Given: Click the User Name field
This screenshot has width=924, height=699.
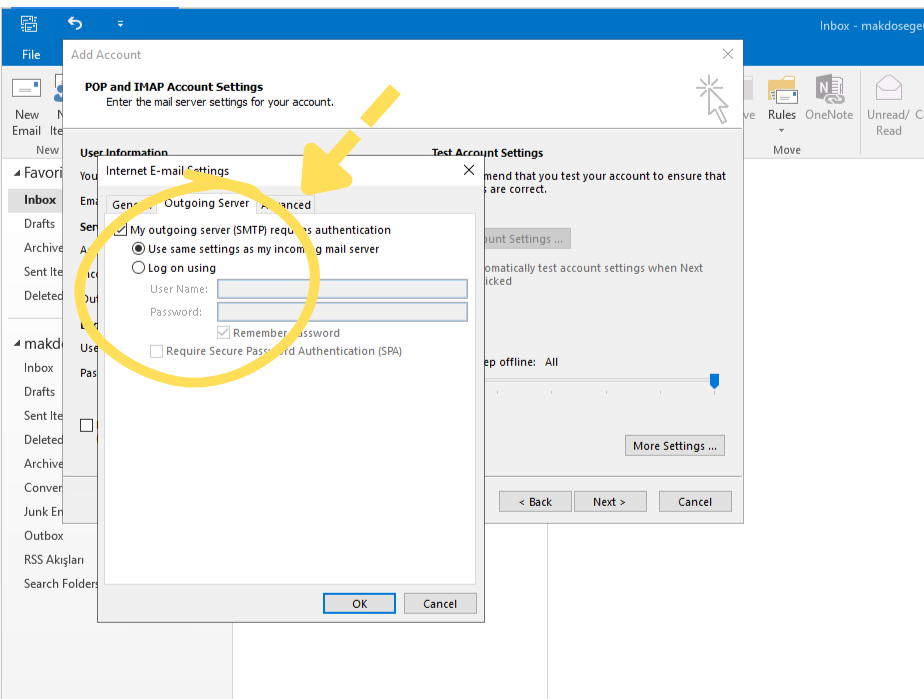Looking at the screenshot, I should [342, 289].
